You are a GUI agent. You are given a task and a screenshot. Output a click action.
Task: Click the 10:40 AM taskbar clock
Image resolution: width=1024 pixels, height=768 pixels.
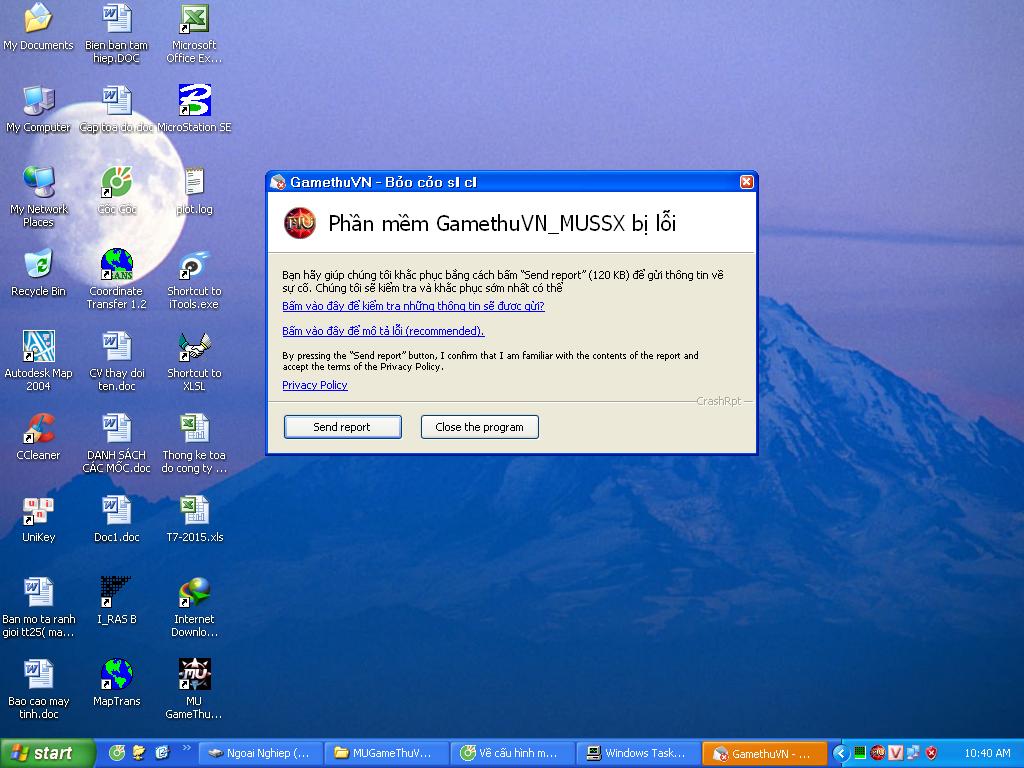tap(987, 754)
